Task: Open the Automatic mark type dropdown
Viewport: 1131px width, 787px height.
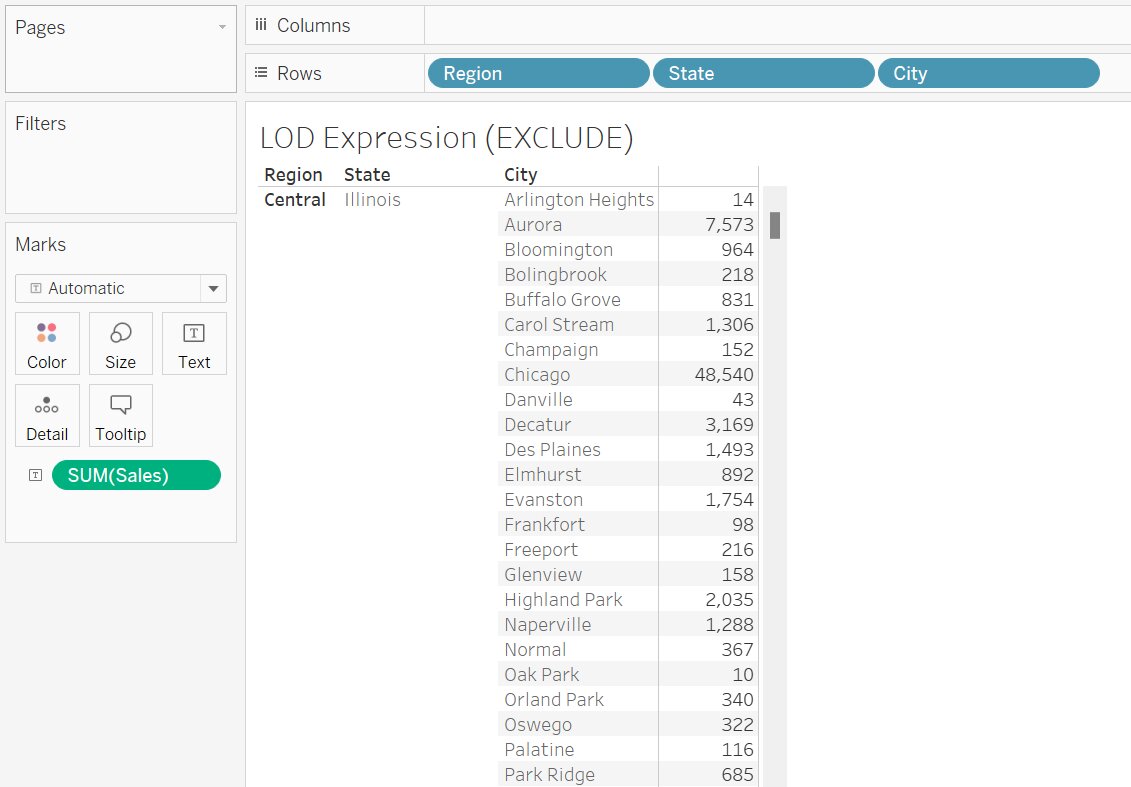Action: 213,289
